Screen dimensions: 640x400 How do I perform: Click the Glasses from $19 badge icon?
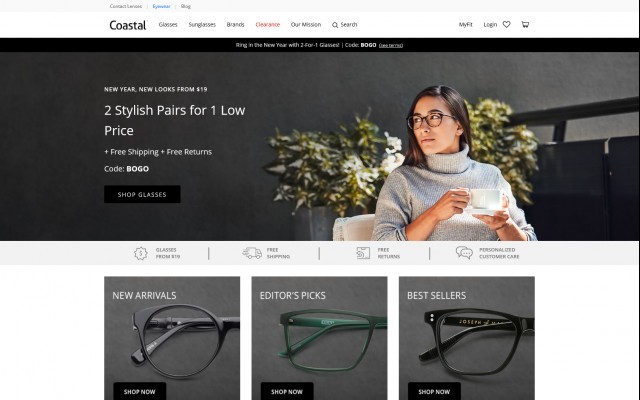(140, 253)
